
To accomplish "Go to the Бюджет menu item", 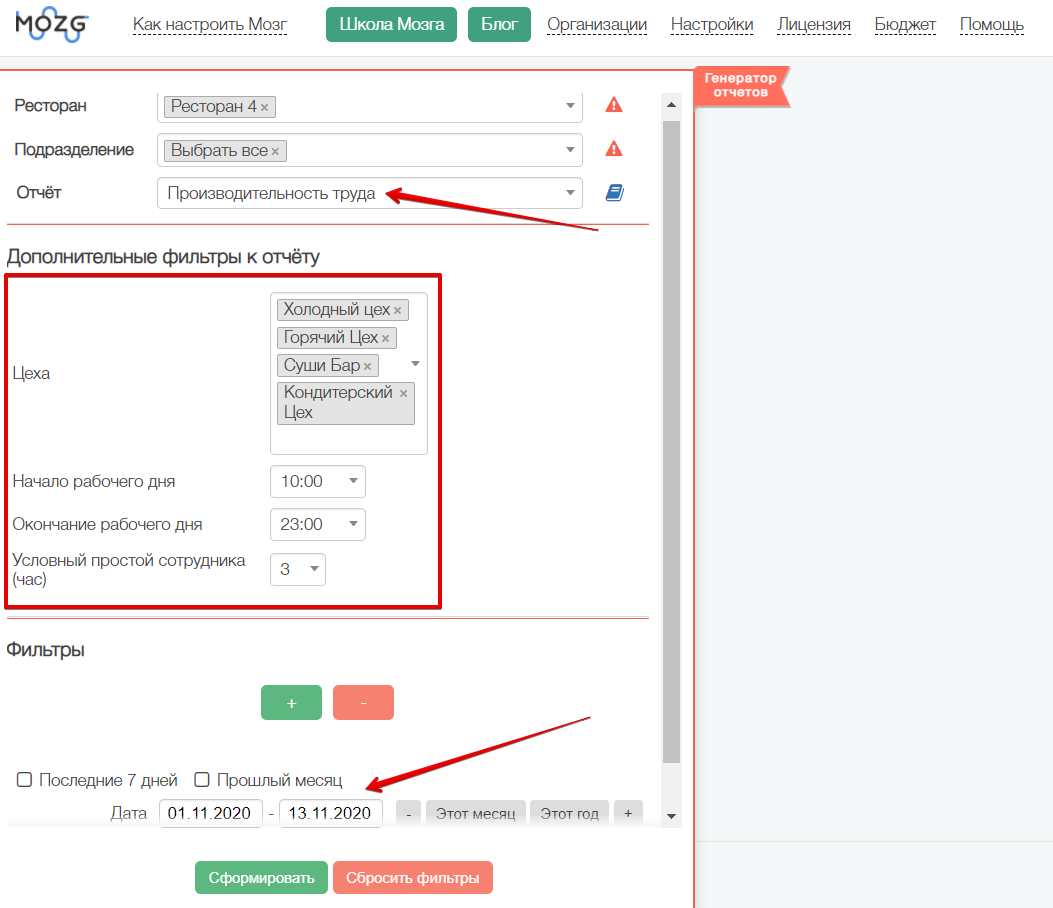I will tap(905, 24).
